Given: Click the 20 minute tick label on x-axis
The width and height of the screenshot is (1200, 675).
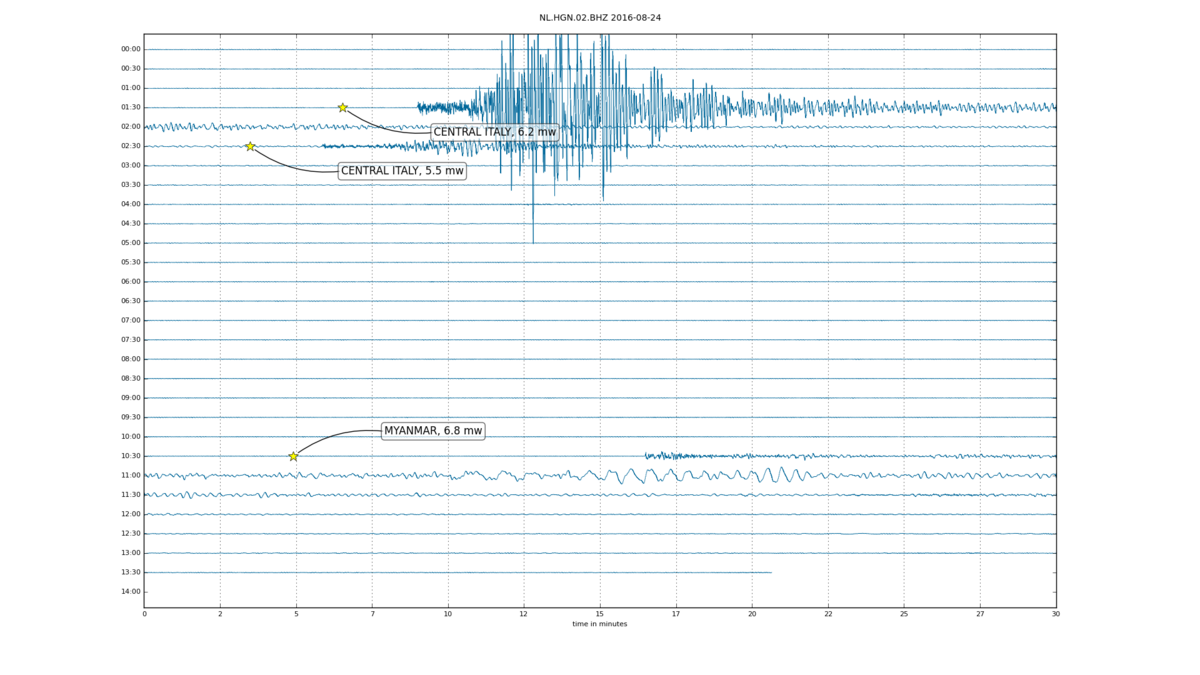Looking at the screenshot, I should click(x=752, y=614).
